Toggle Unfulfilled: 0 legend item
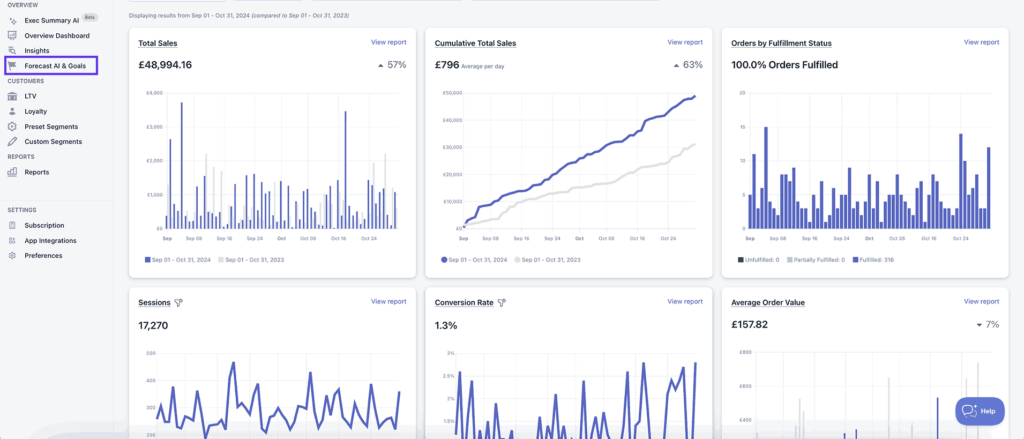Screen dimensions: 1024x439 click(759, 259)
